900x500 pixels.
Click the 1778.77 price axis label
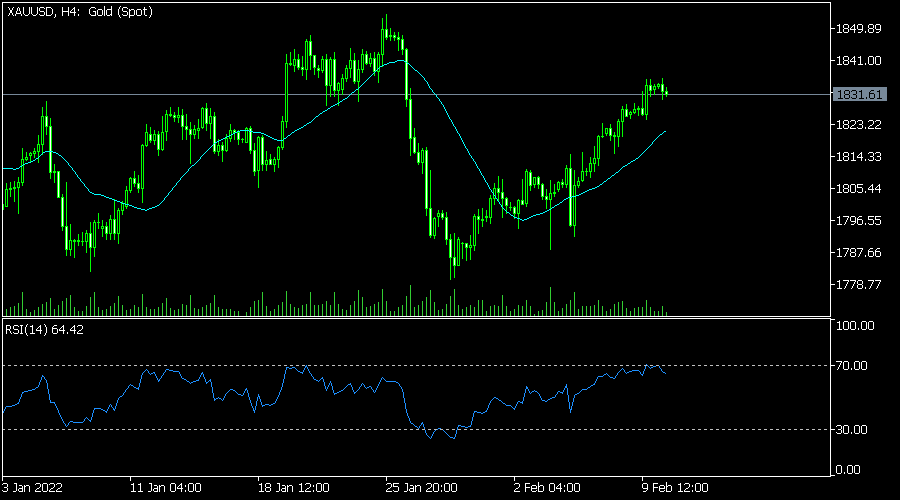pyautogui.click(x=858, y=285)
